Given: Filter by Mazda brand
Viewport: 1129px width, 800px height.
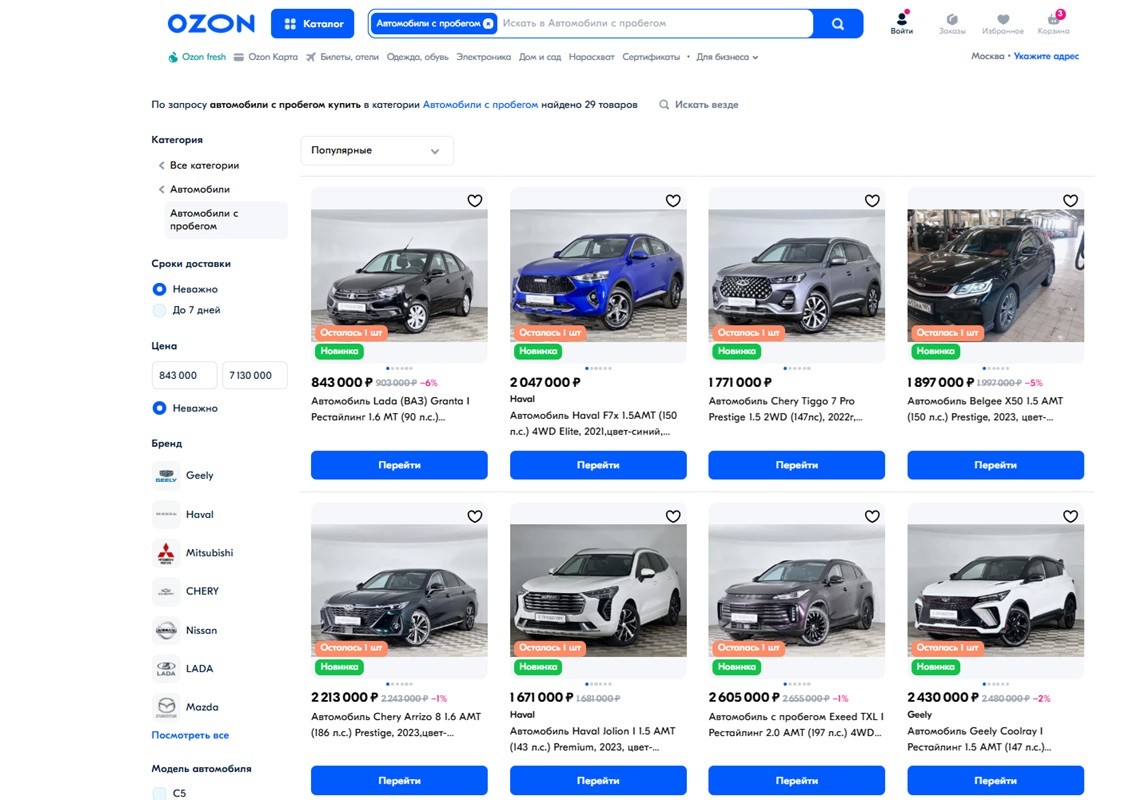Looking at the screenshot, I should coord(186,707).
